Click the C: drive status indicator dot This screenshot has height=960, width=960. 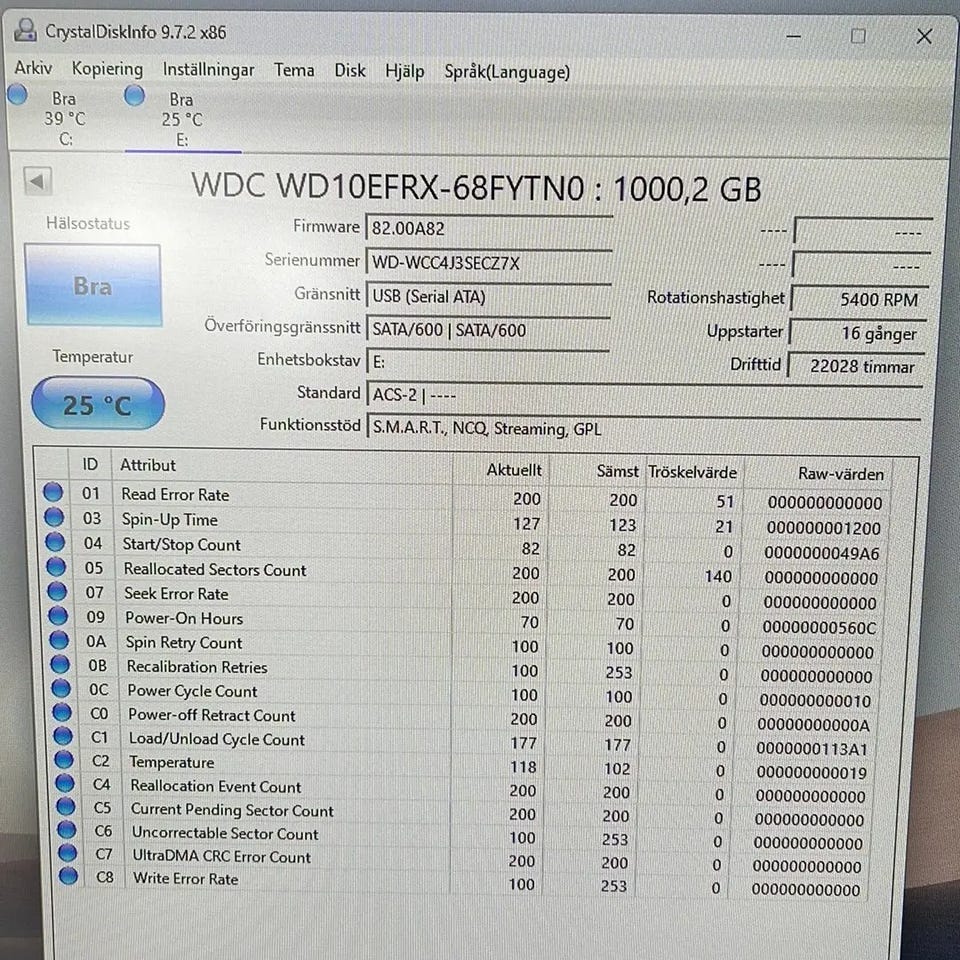[18, 94]
